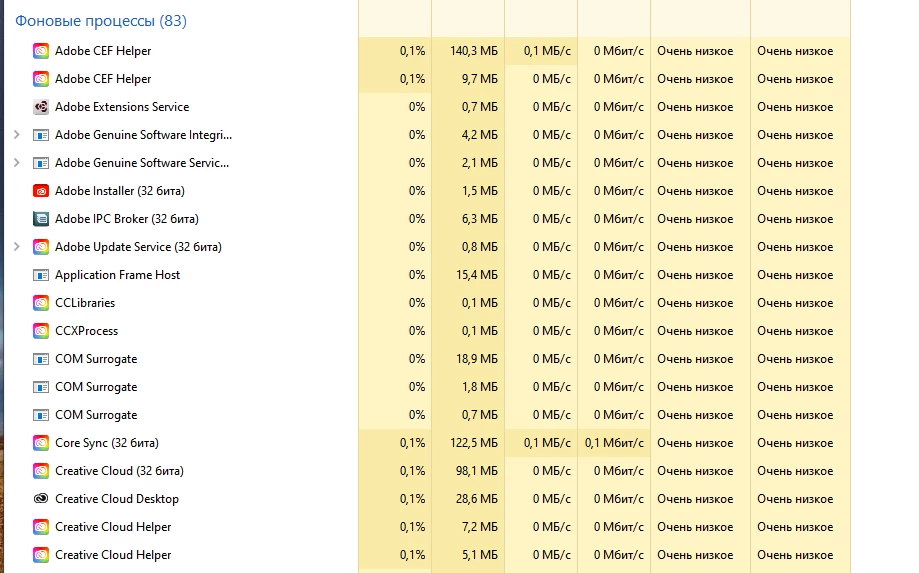Select the Adobe CEF Helper 140,3 МБ icon

(40, 51)
